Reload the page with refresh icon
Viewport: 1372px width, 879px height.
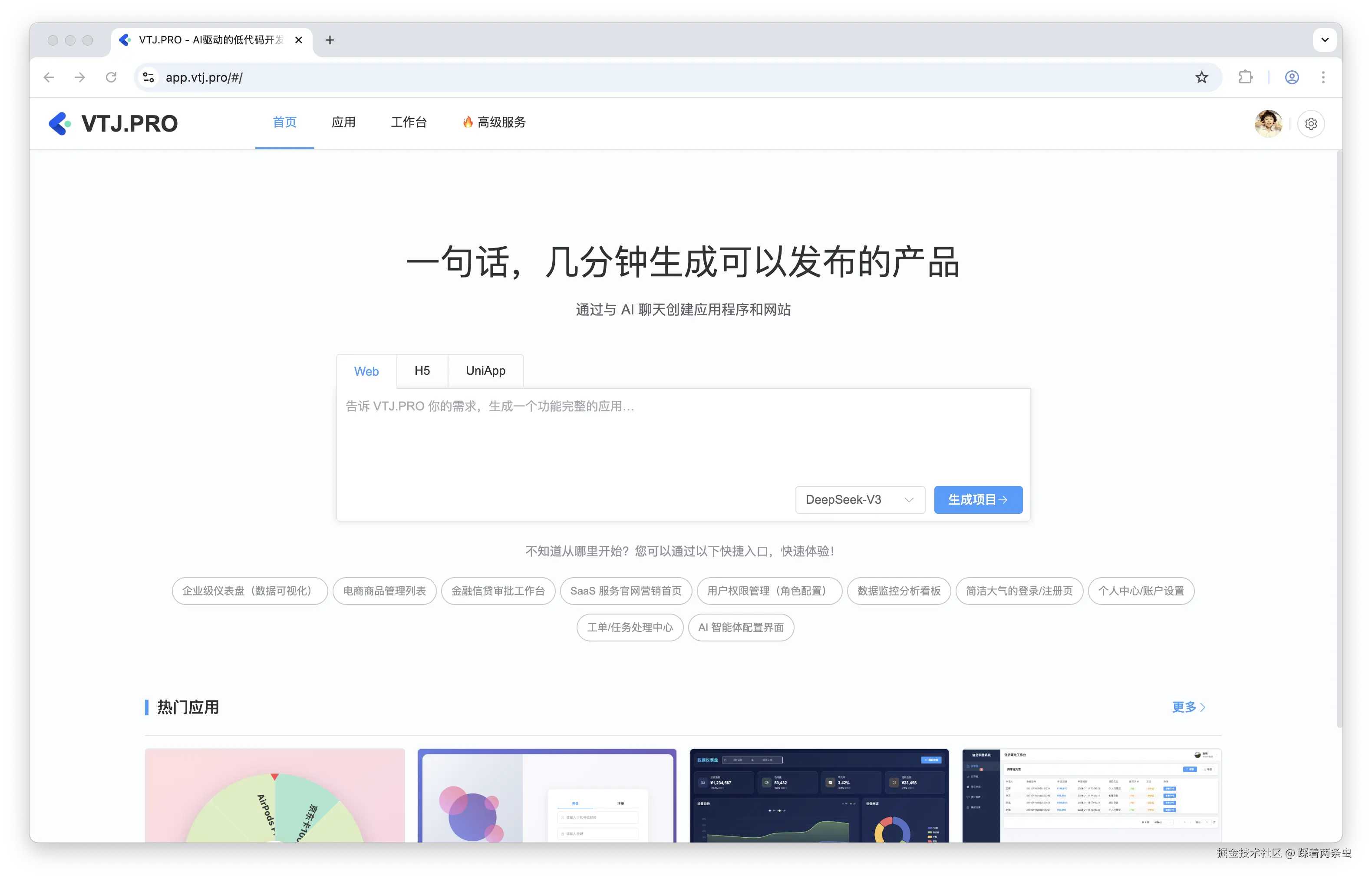pyautogui.click(x=111, y=78)
